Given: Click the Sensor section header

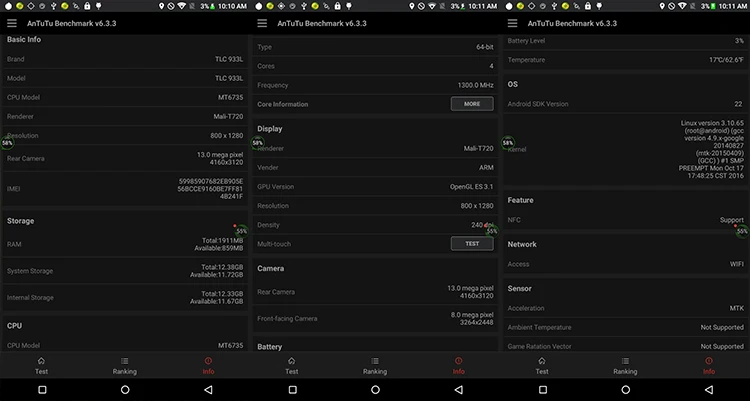Looking at the screenshot, I should [519, 289].
